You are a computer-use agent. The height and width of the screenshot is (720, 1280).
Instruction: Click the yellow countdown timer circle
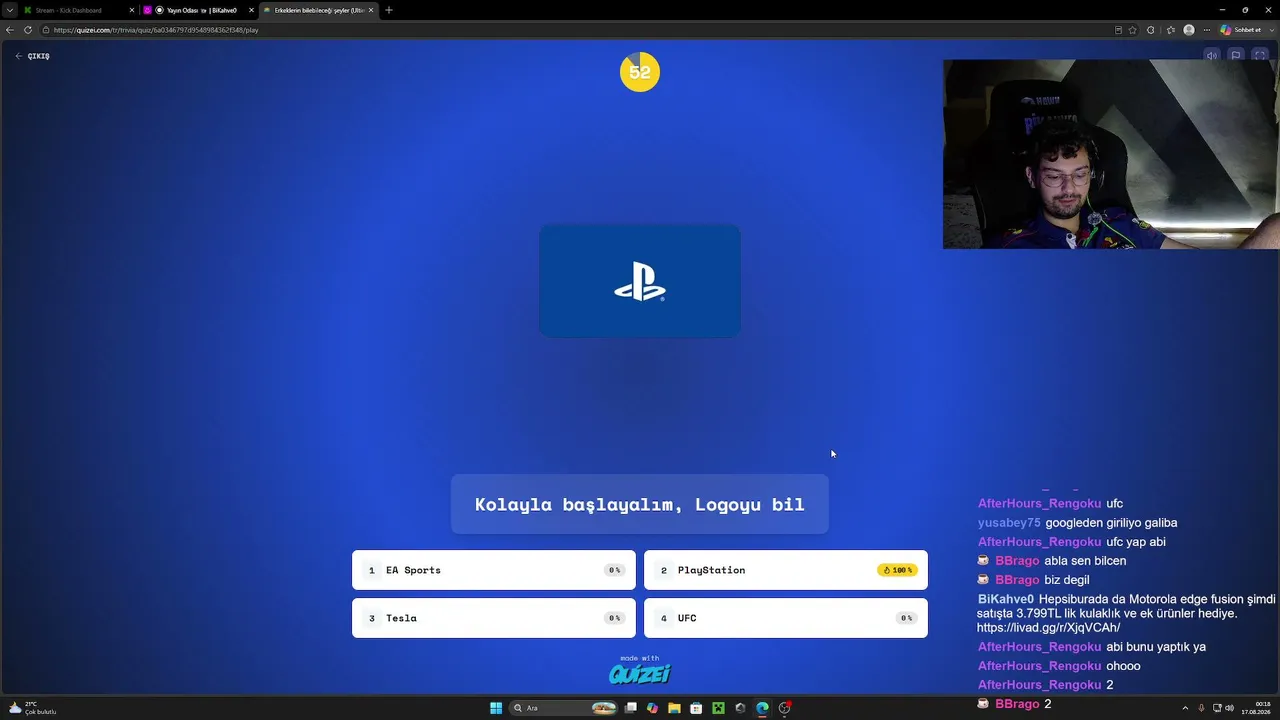pyautogui.click(x=640, y=72)
